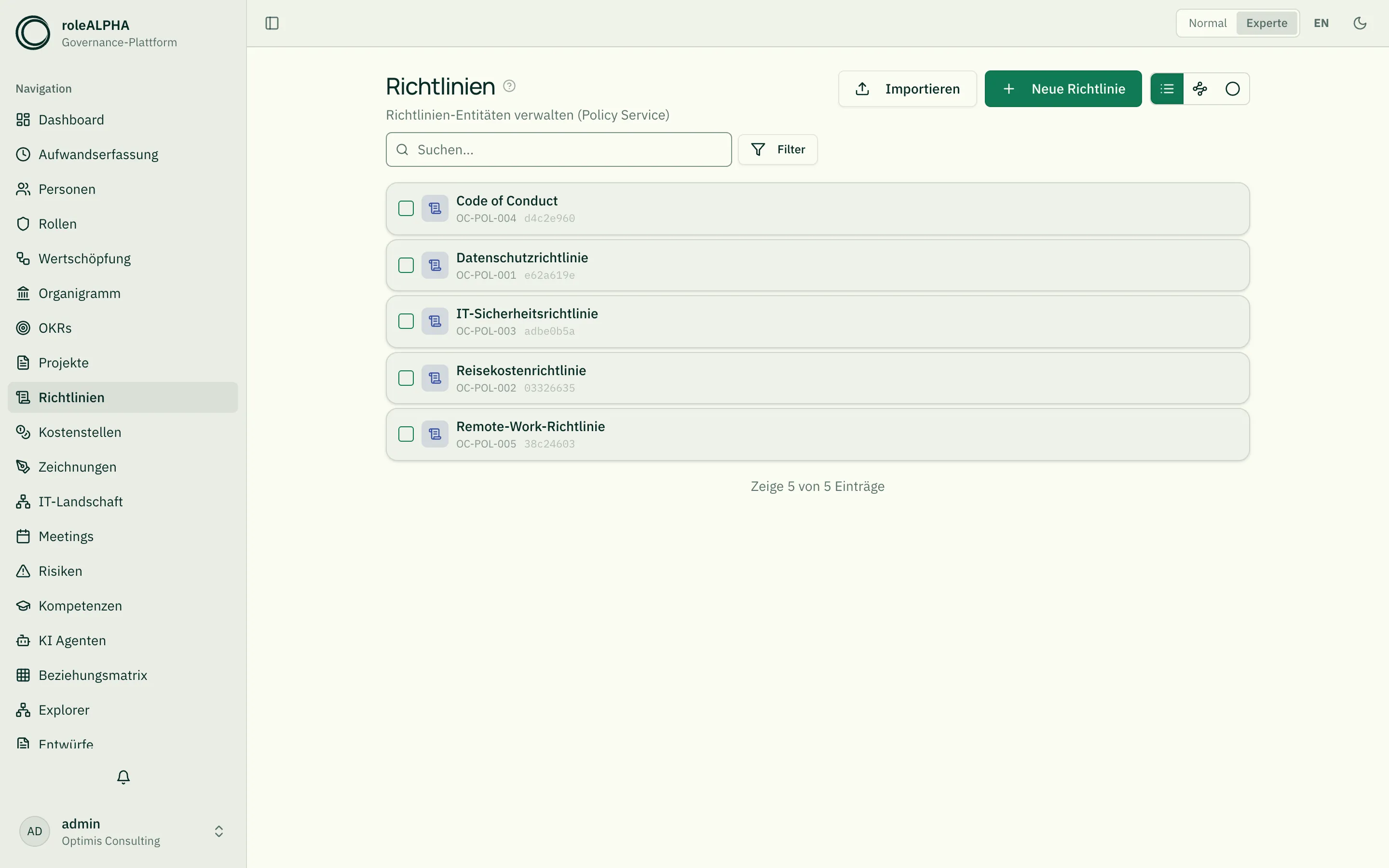Image resolution: width=1389 pixels, height=868 pixels.
Task: Create a Neue Richtlinie
Action: [x=1063, y=88]
